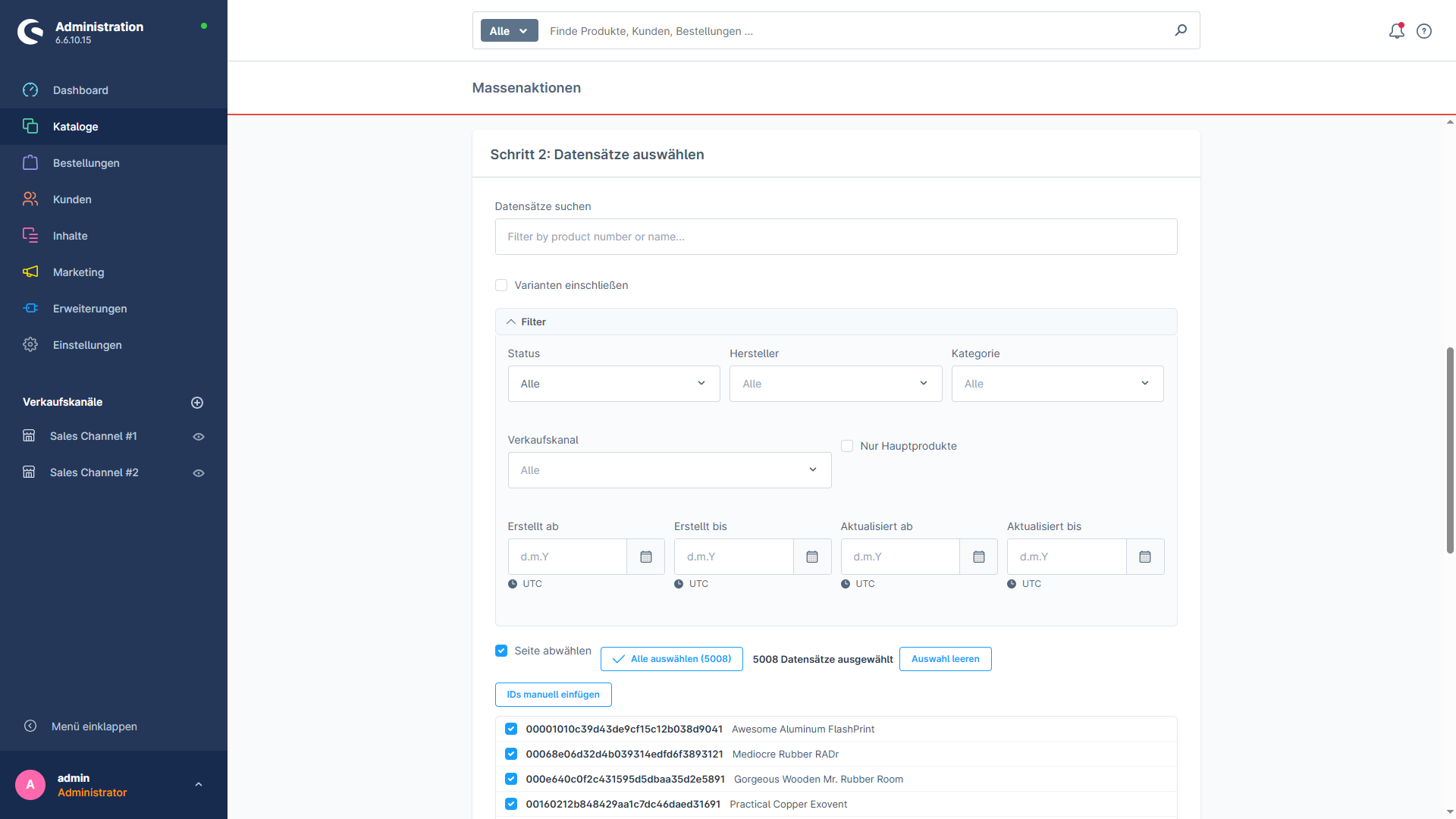Click the page vertical scrollbar thumb

1450,450
